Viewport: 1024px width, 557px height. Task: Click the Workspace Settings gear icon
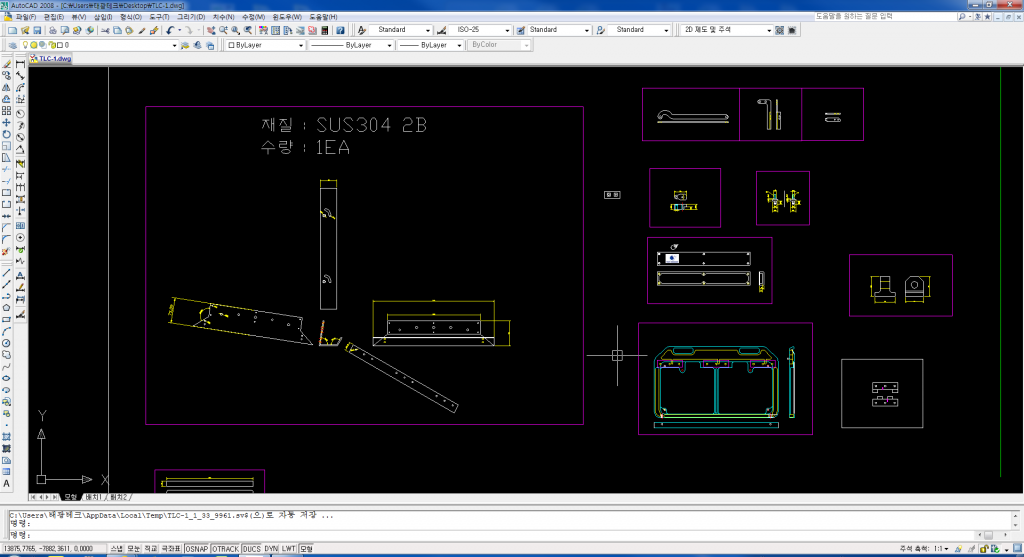pos(780,30)
